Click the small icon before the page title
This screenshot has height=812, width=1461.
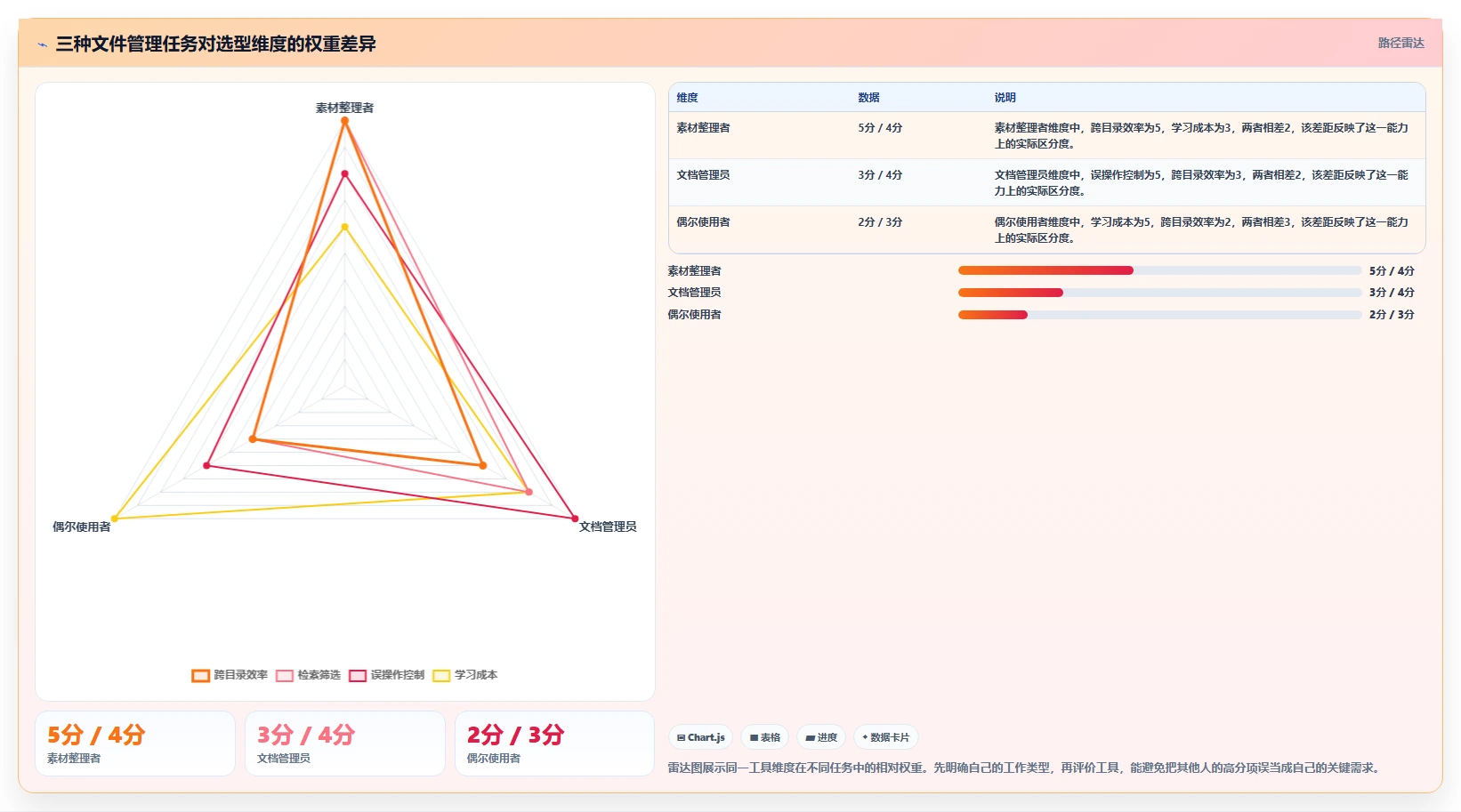point(42,44)
